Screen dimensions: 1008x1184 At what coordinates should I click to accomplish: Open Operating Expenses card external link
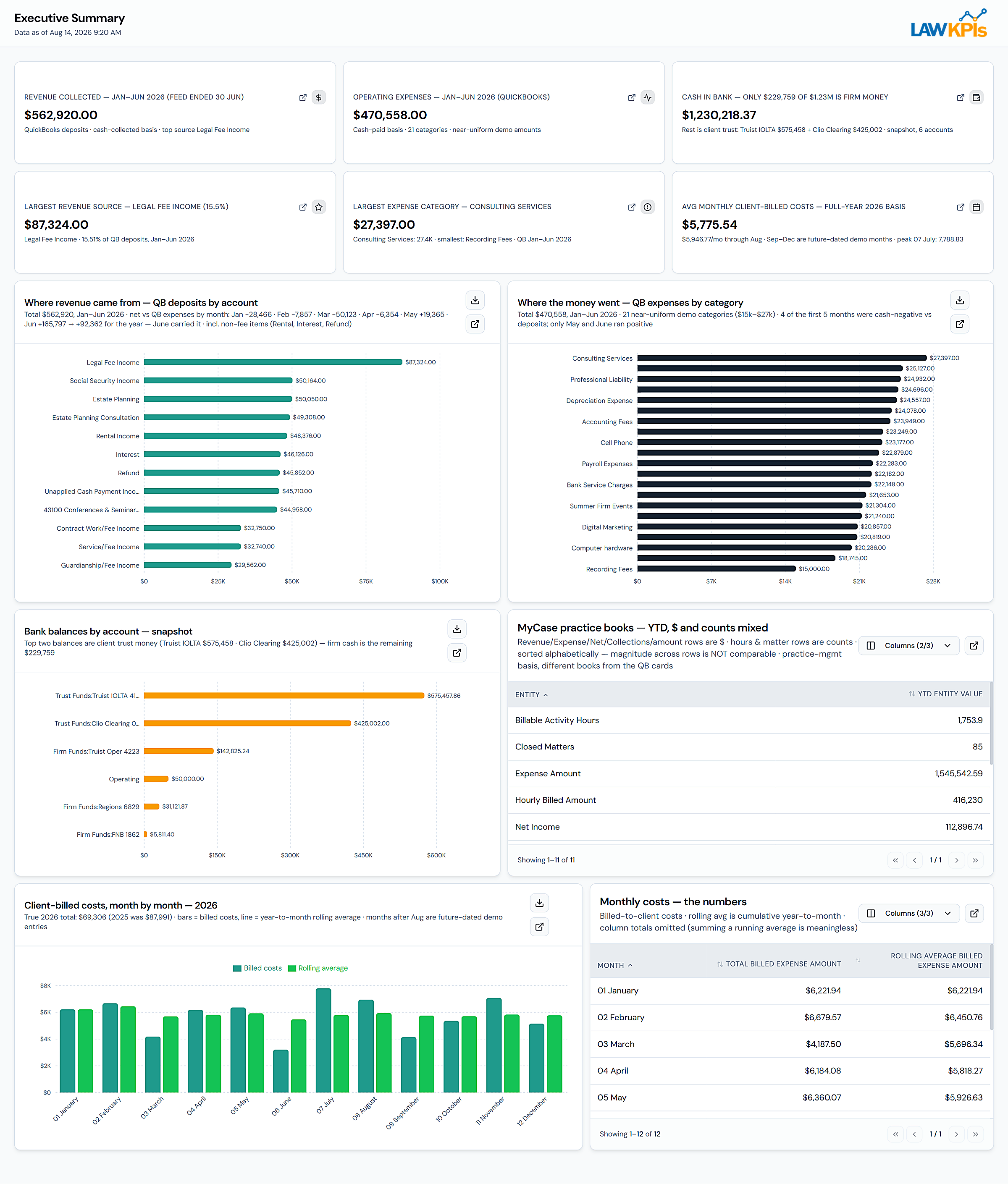(631, 98)
